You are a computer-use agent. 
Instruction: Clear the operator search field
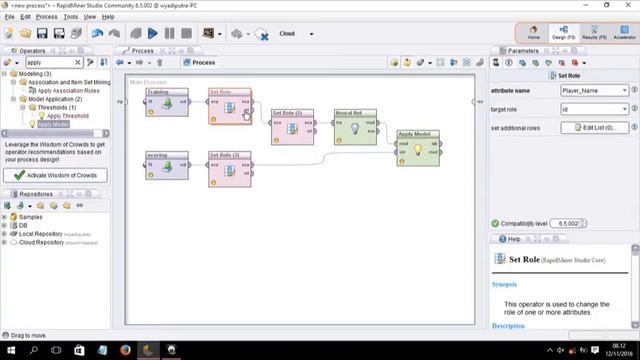click(x=78, y=62)
